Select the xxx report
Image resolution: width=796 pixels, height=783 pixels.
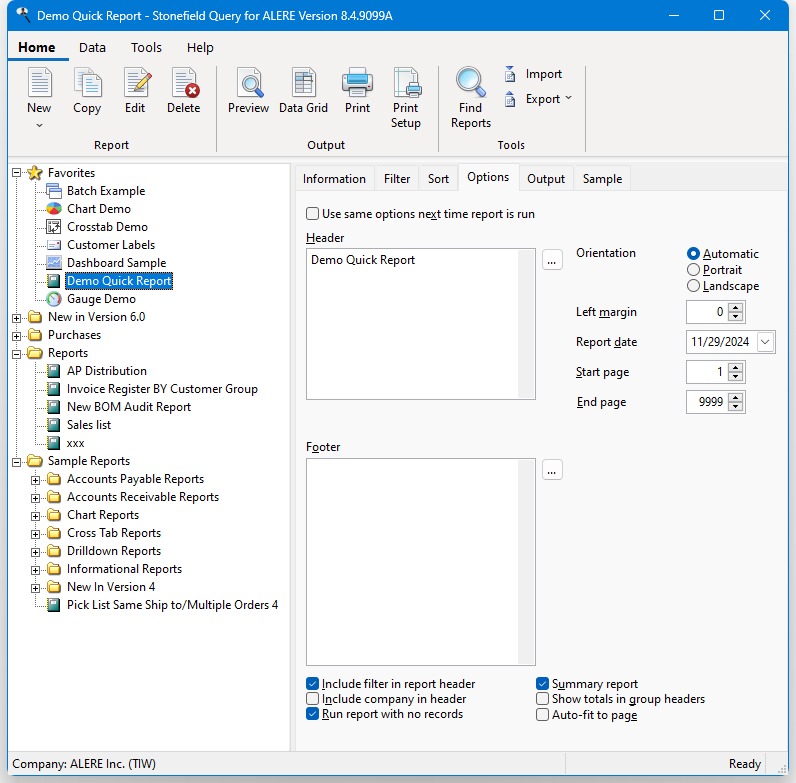coord(75,443)
